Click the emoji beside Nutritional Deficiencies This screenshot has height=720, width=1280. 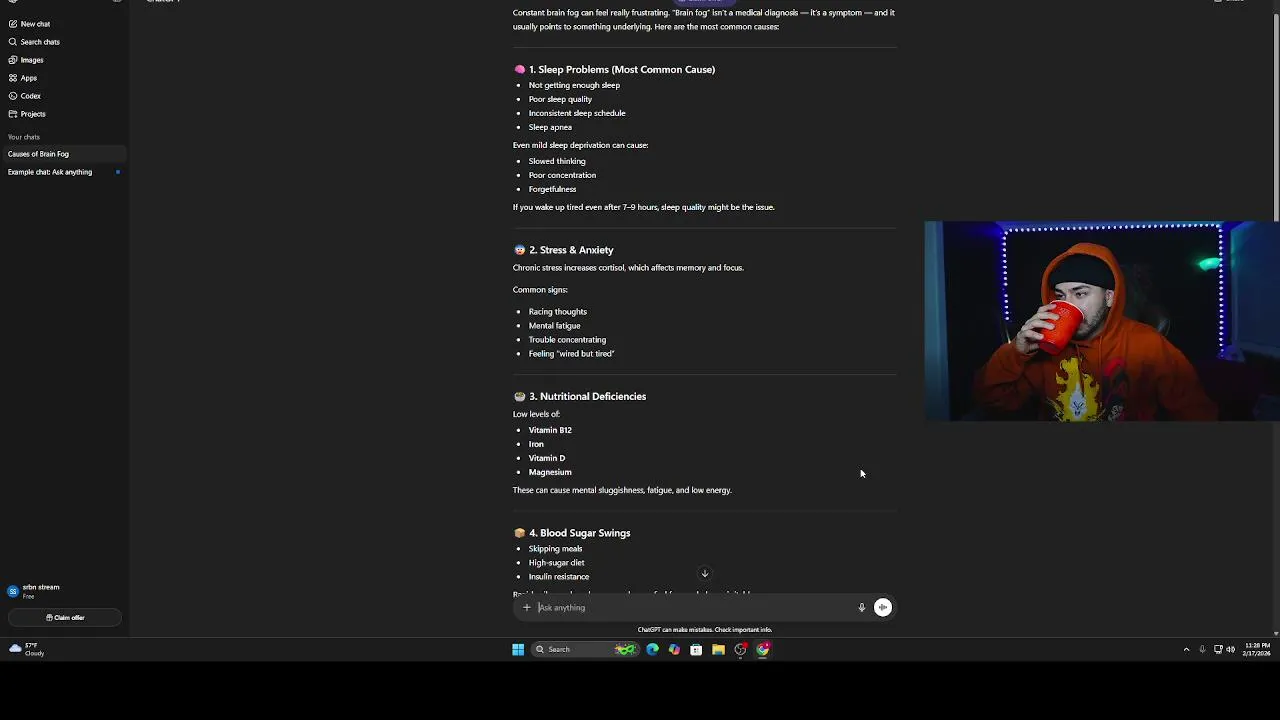519,396
